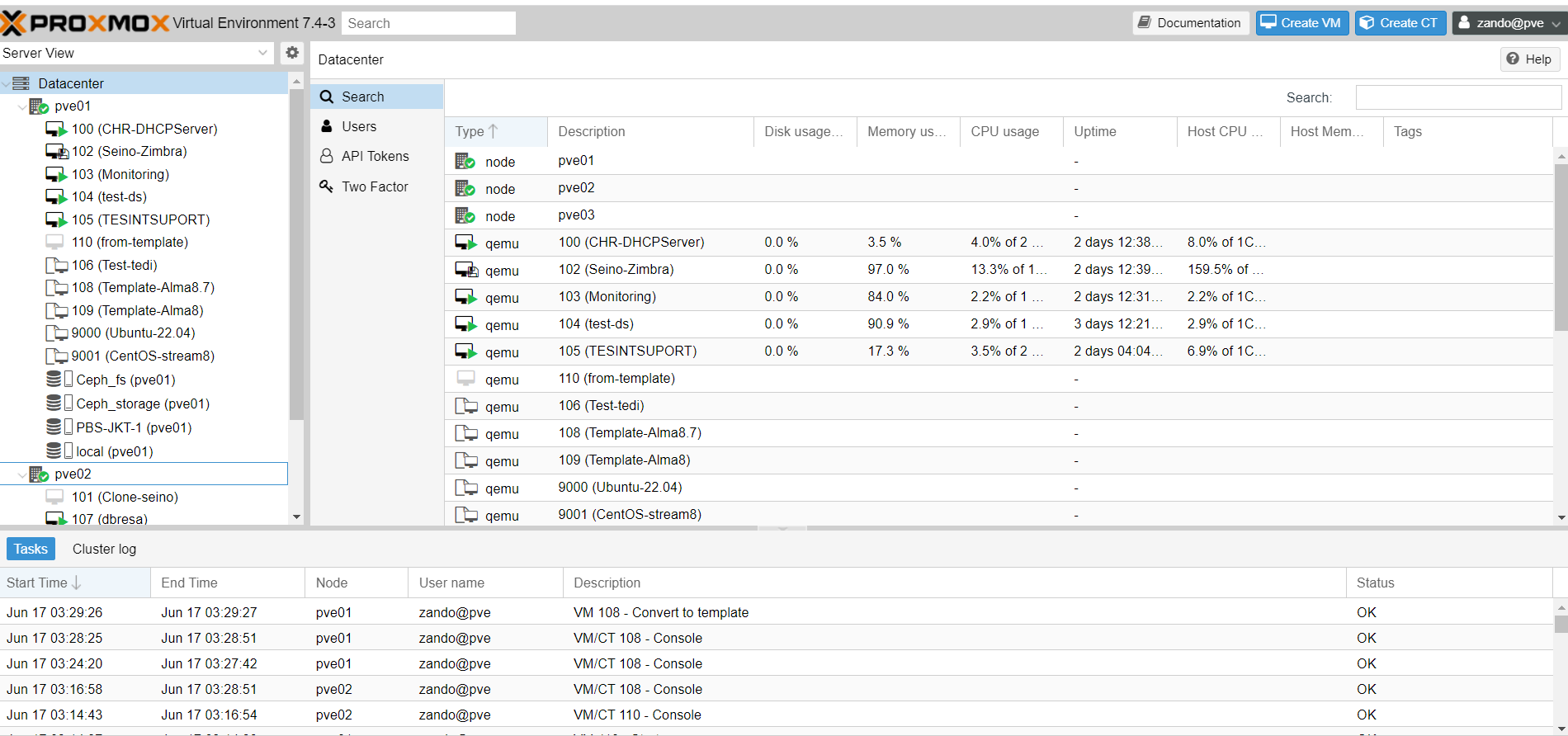Select 9001 (CentOS-stream8) in the tree
Screen dimensions: 1568x736
[x=144, y=356]
